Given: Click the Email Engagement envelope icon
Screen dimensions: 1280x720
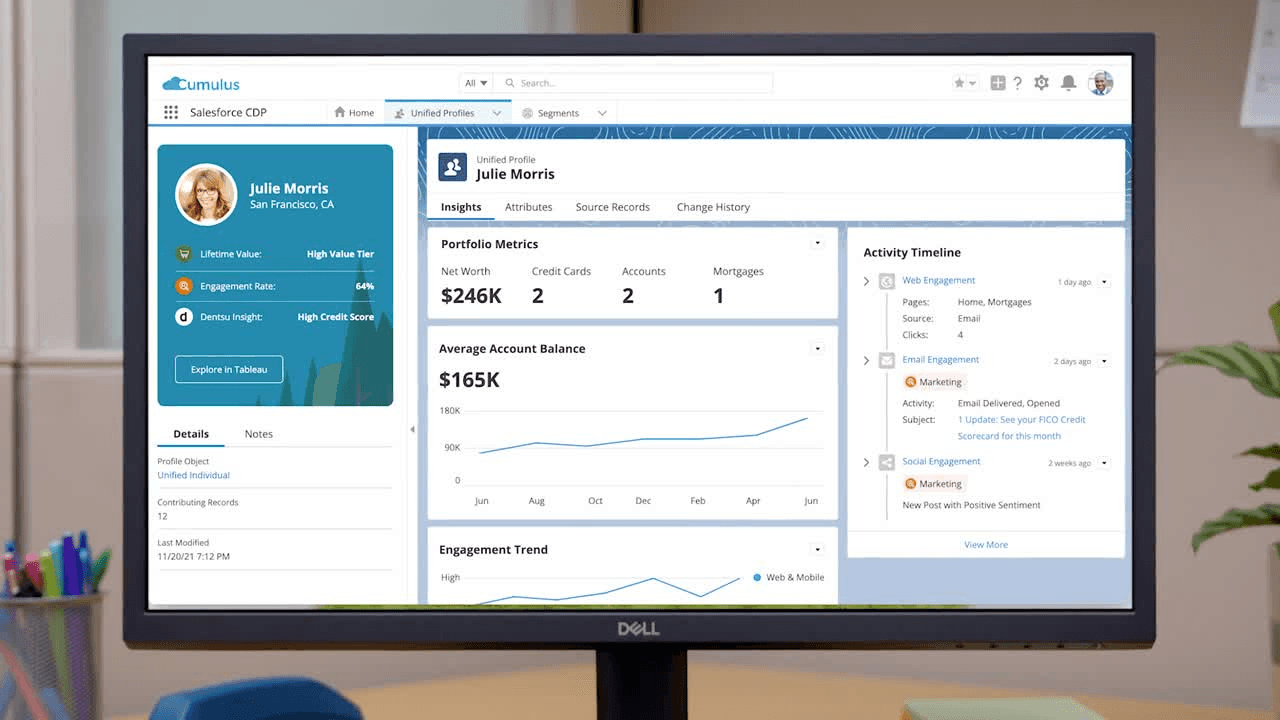Looking at the screenshot, I should click(886, 360).
